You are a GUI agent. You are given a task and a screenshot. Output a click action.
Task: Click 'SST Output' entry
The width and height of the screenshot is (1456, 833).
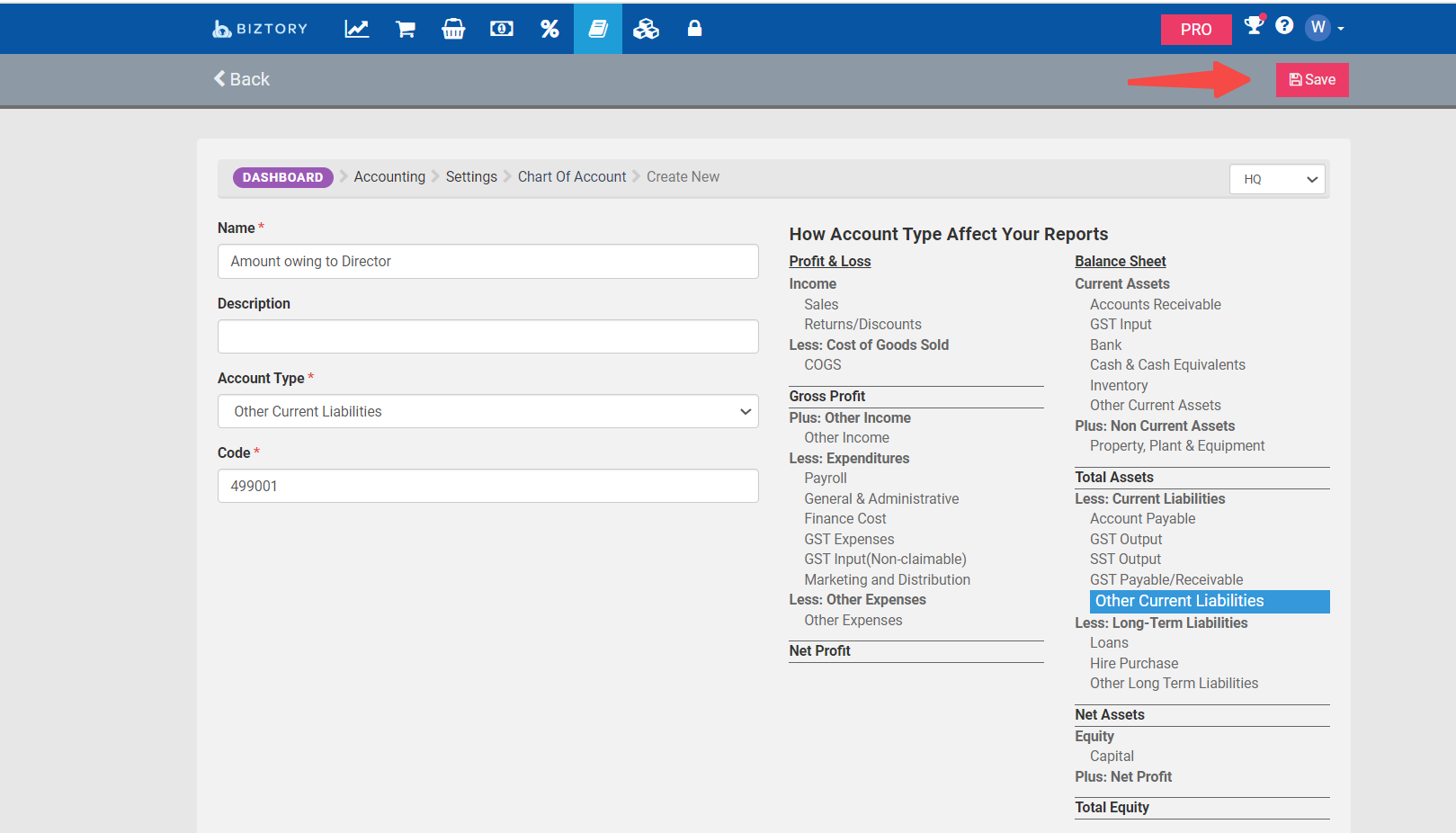pyautogui.click(x=1126, y=560)
